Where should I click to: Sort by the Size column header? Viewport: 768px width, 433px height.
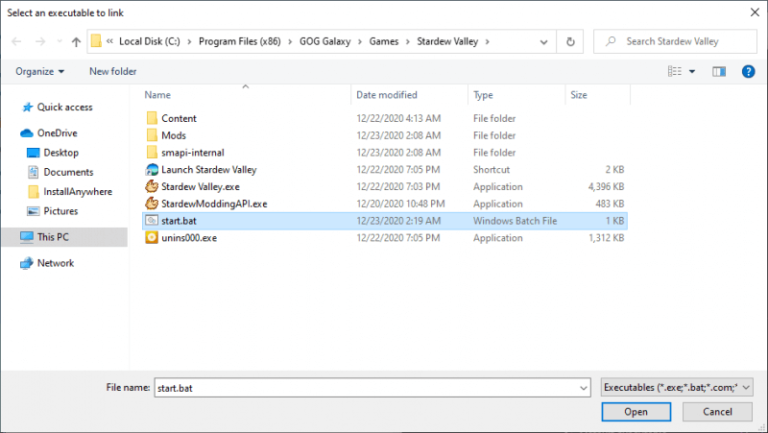[578, 95]
